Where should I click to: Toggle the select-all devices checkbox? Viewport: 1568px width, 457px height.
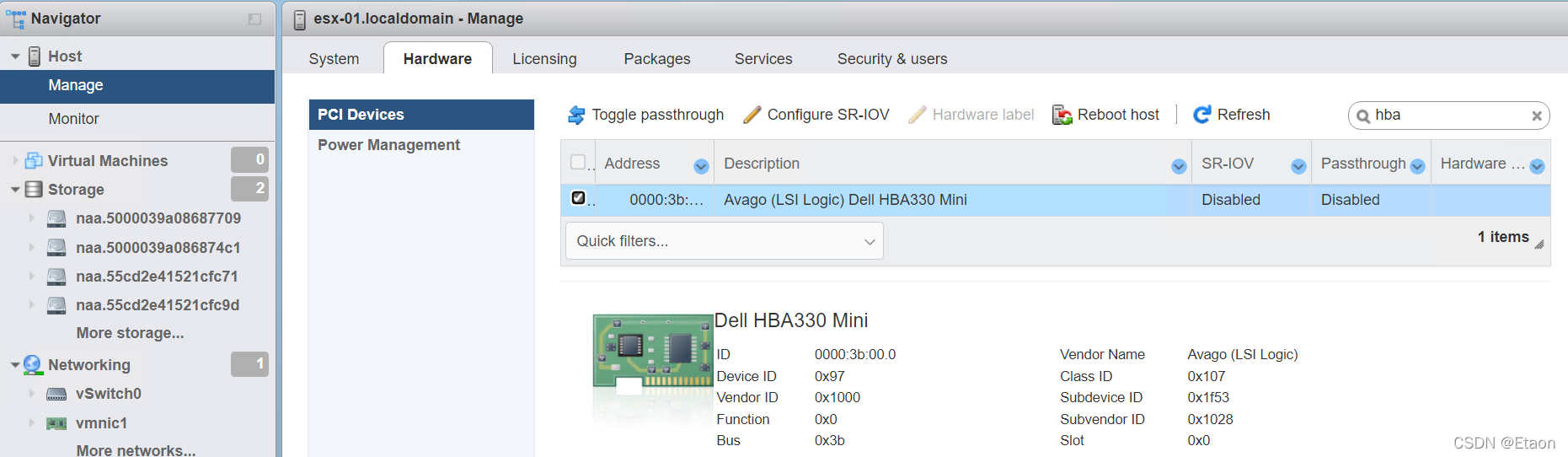coord(578,162)
